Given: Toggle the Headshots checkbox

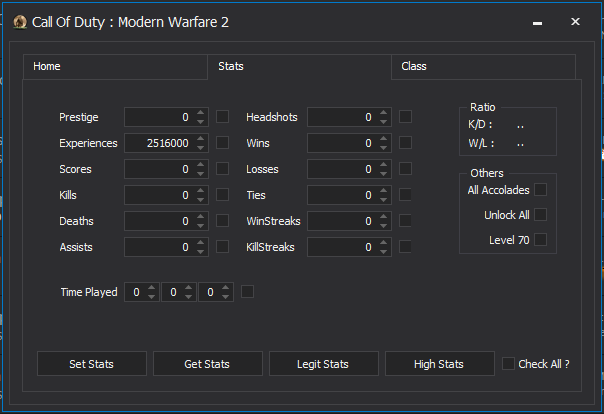Looking at the screenshot, I should [x=405, y=117].
